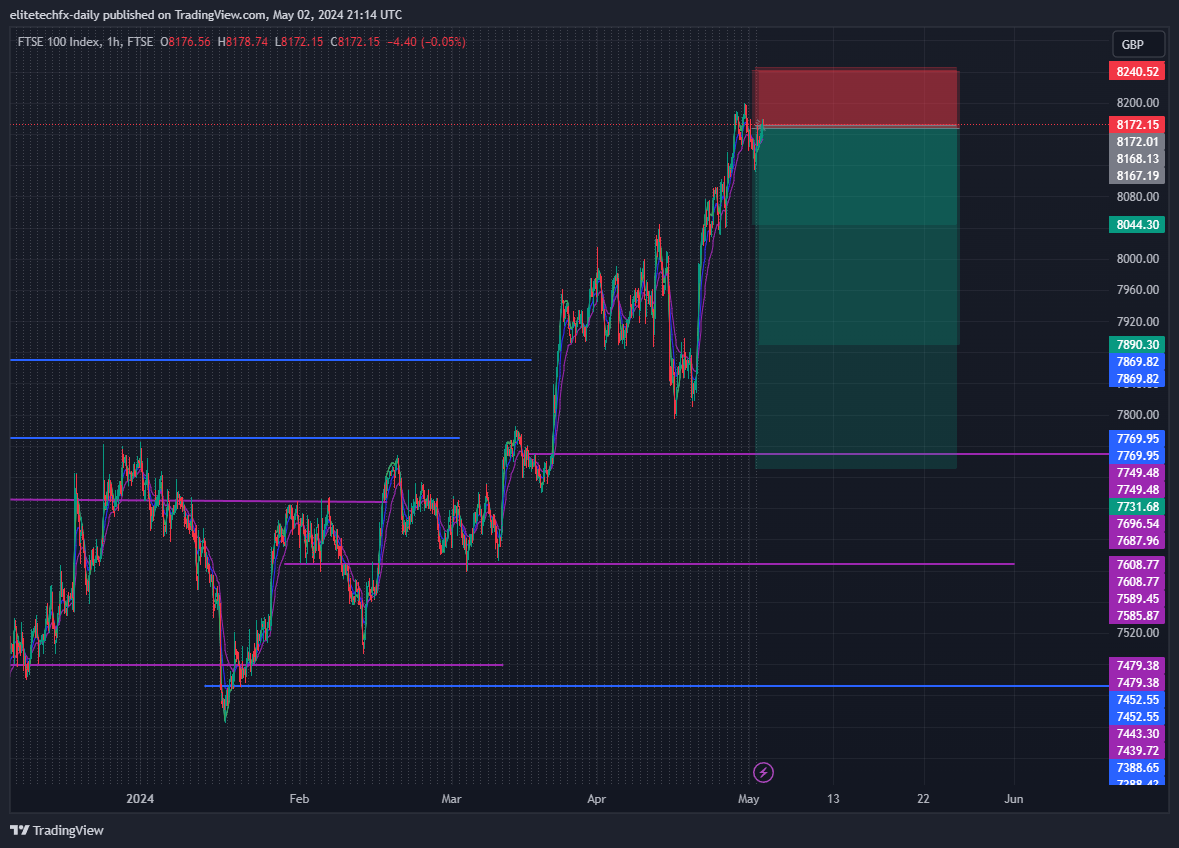Click the purple 7696.54 price label
1179x848 pixels.
[1137, 523]
